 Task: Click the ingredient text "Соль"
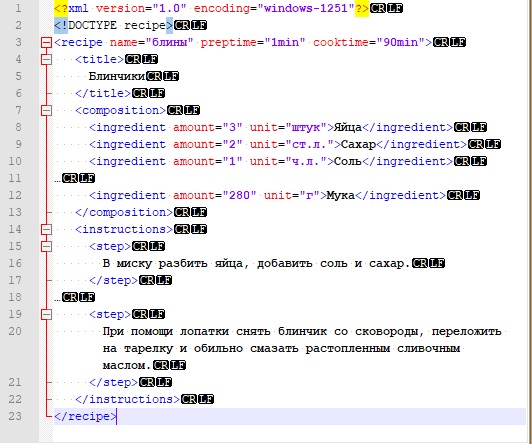(x=348, y=161)
